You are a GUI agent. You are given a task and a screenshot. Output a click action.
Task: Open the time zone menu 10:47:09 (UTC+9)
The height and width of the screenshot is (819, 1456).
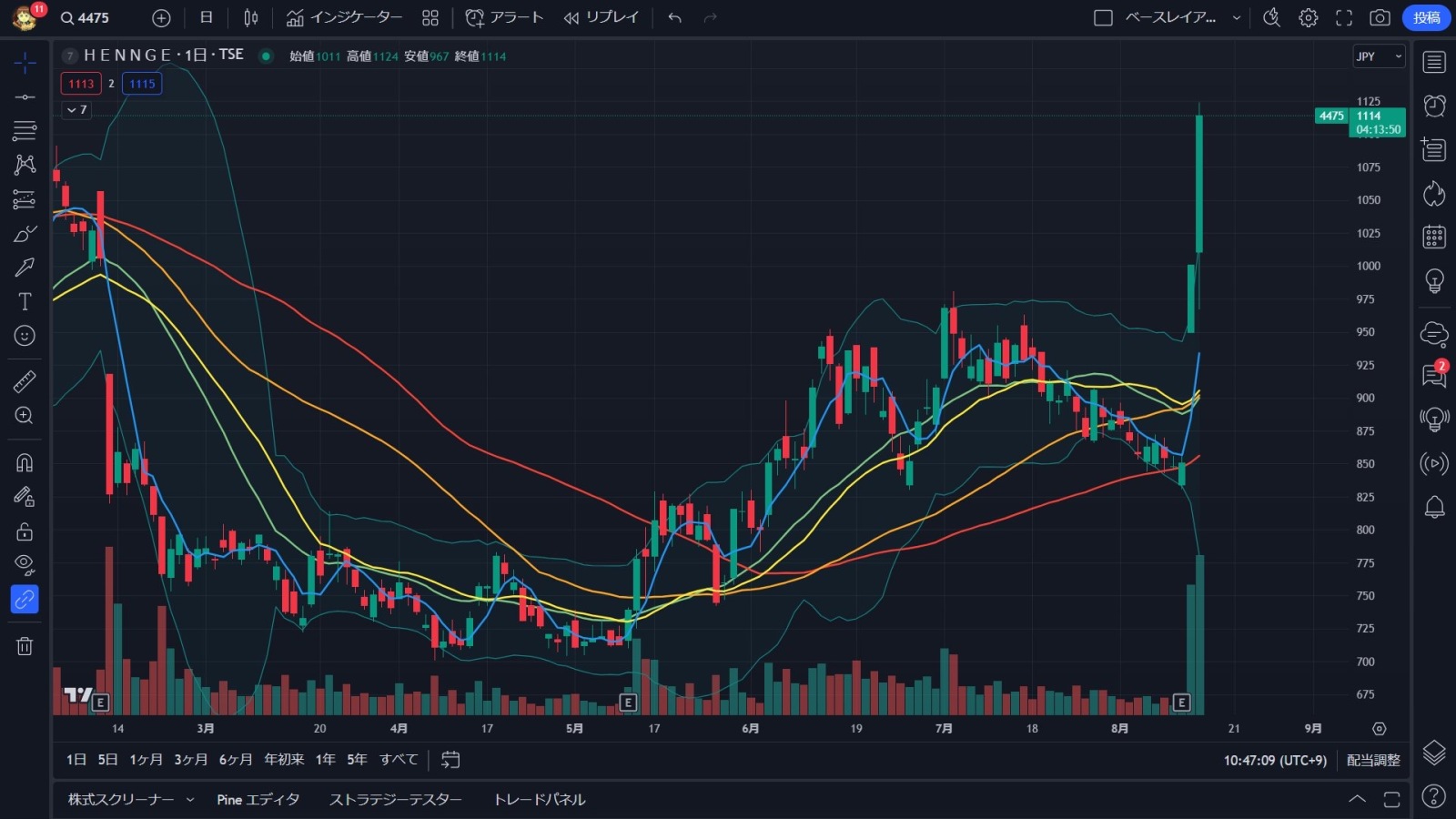pyautogui.click(x=1275, y=760)
